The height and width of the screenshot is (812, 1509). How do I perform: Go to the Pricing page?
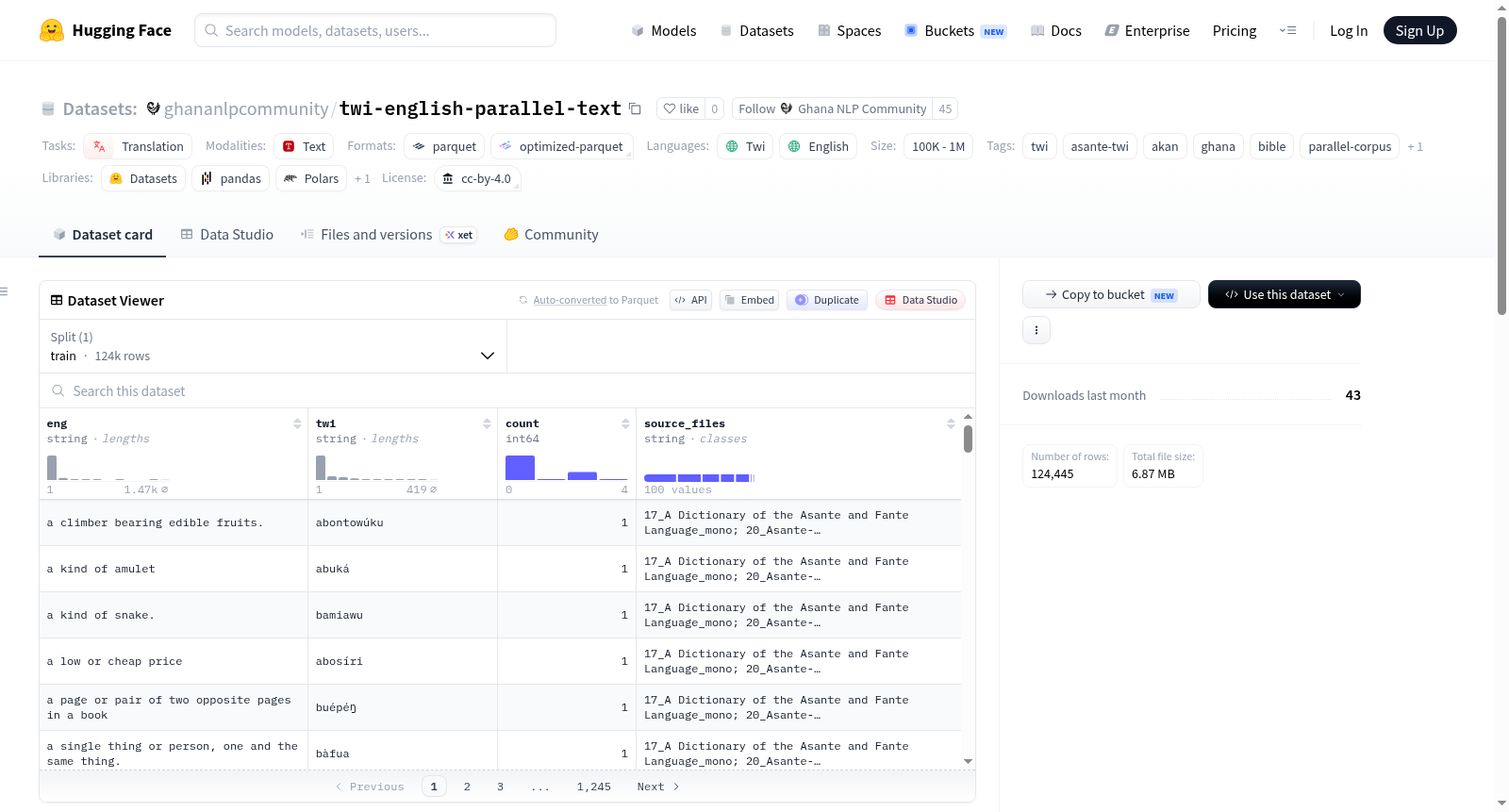click(x=1235, y=30)
